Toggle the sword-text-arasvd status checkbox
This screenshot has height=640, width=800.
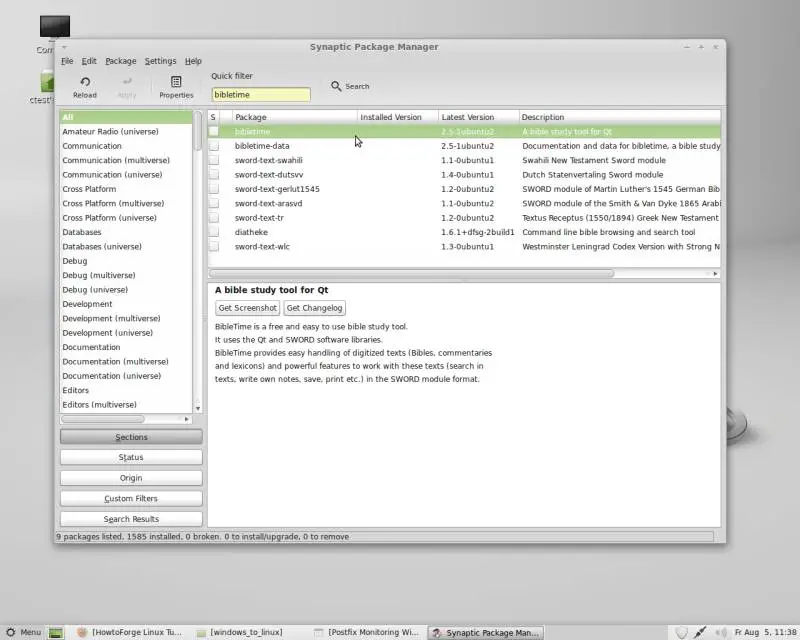click(x=214, y=203)
